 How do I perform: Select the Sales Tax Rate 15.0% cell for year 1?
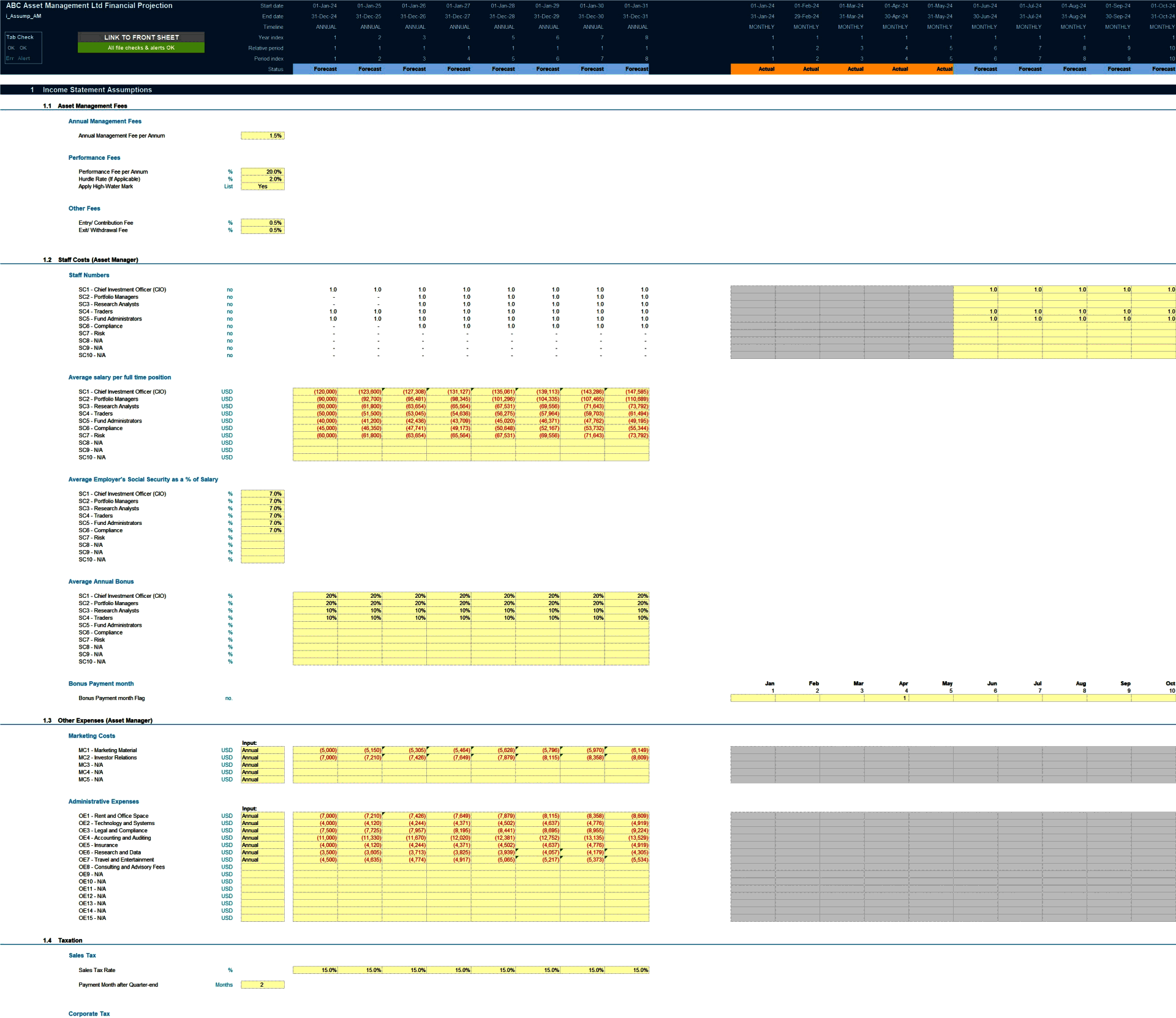pos(315,970)
